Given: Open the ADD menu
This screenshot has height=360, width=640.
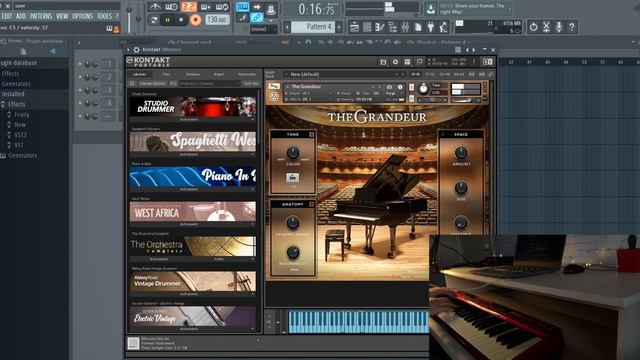Looking at the screenshot, I should tap(21, 16).
